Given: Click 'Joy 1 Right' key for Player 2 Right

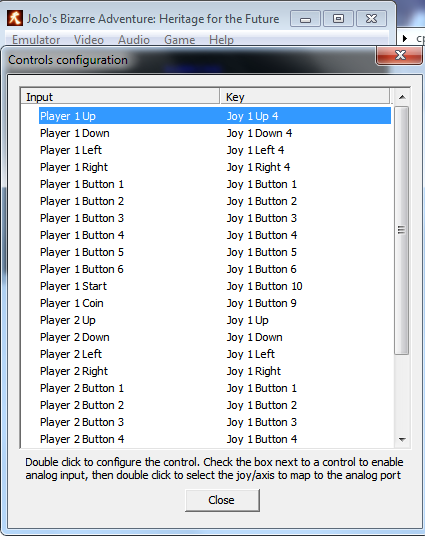Looking at the screenshot, I should coord(254,371).
